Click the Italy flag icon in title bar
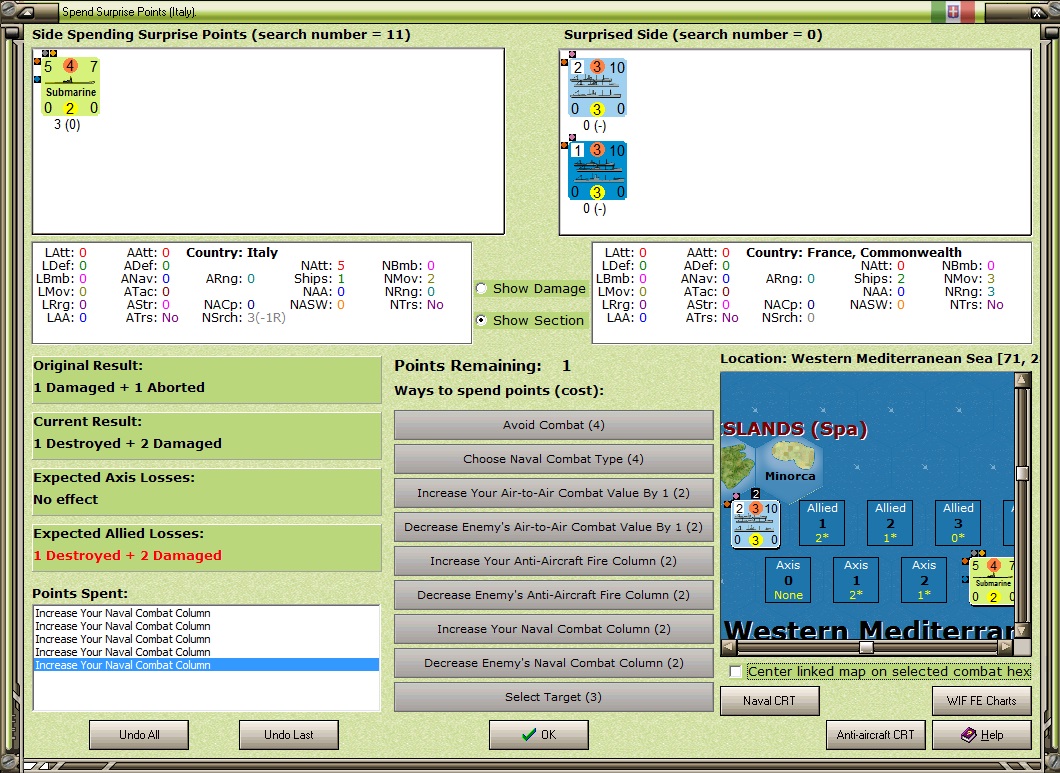1060x773 pixels. (953, 11)
